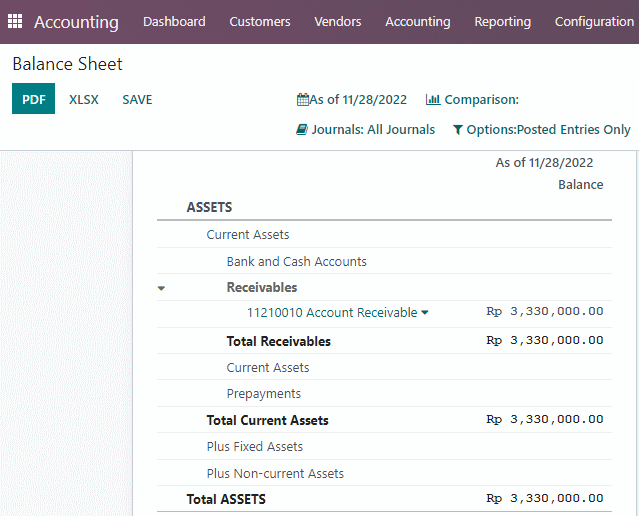Open the Journals: All Journals filter
The width and height of the screenshot is (639, 516).
(x=366, y=130)
